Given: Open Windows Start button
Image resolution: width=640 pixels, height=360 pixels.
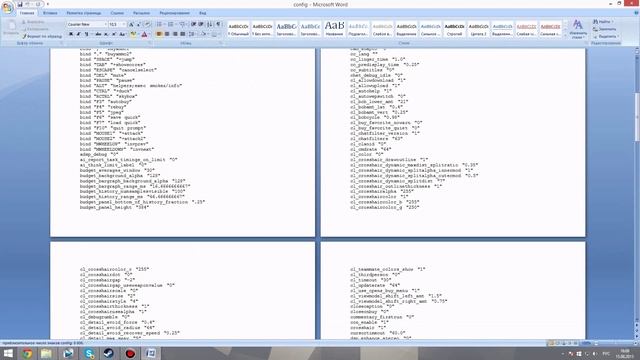Looking at the screenshot, I should [8, 353].
